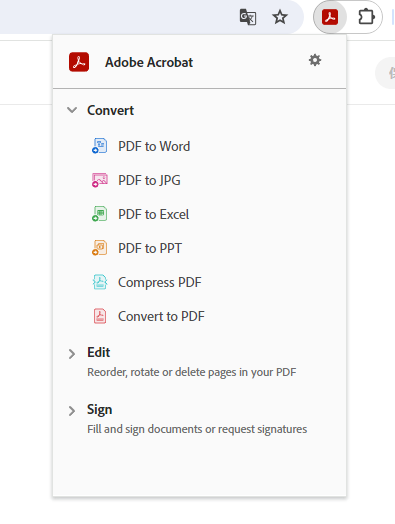
Task: Expand the Sign section chevron
Action: pos(72,411)
